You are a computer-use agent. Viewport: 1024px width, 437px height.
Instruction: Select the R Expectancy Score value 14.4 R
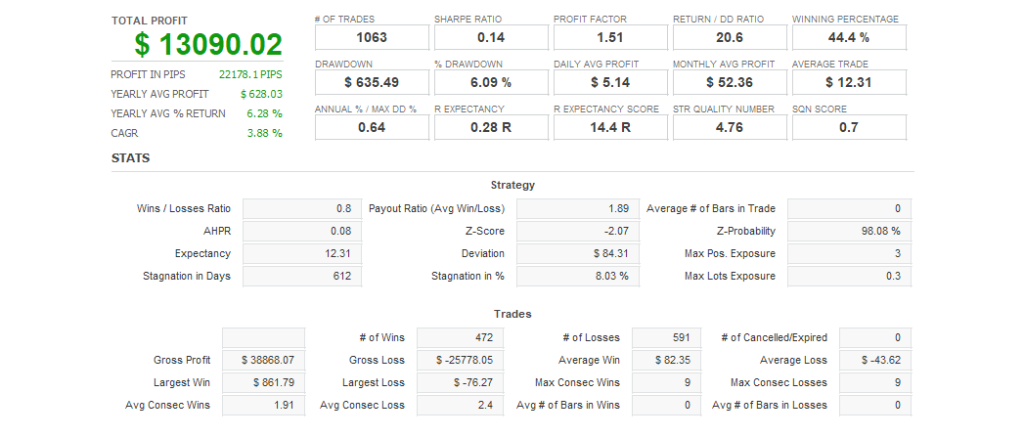tap(610, 127)
